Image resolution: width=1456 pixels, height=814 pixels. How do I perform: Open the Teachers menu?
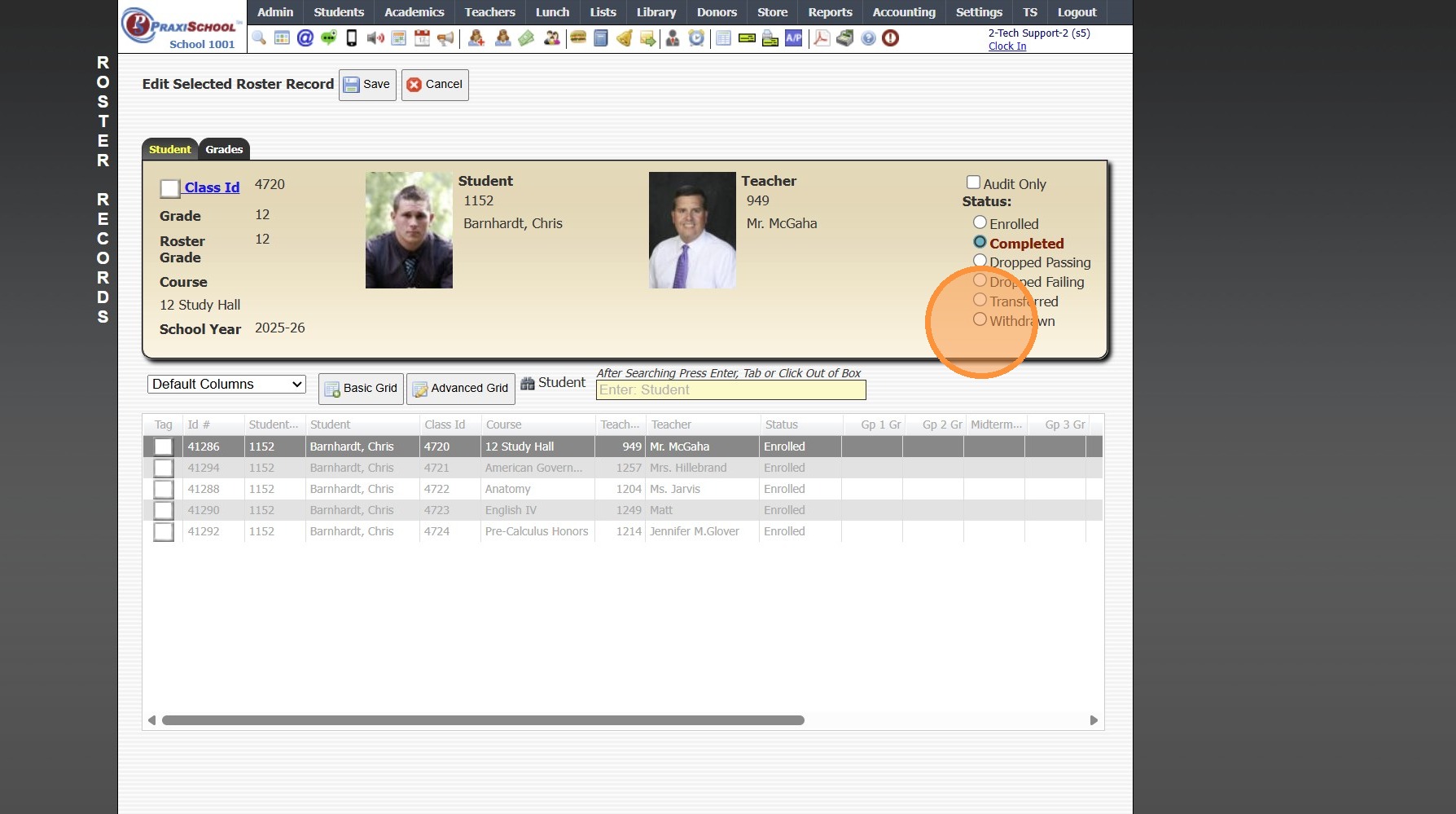489,12
